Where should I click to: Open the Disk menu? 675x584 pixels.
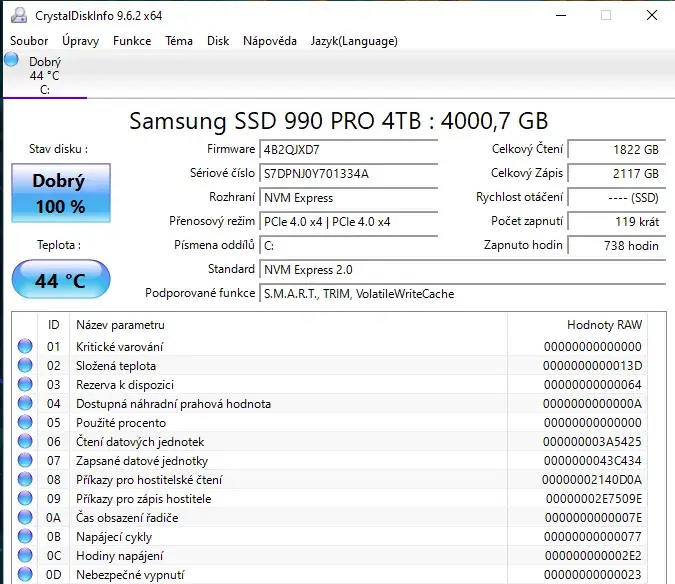click(218, 41)
